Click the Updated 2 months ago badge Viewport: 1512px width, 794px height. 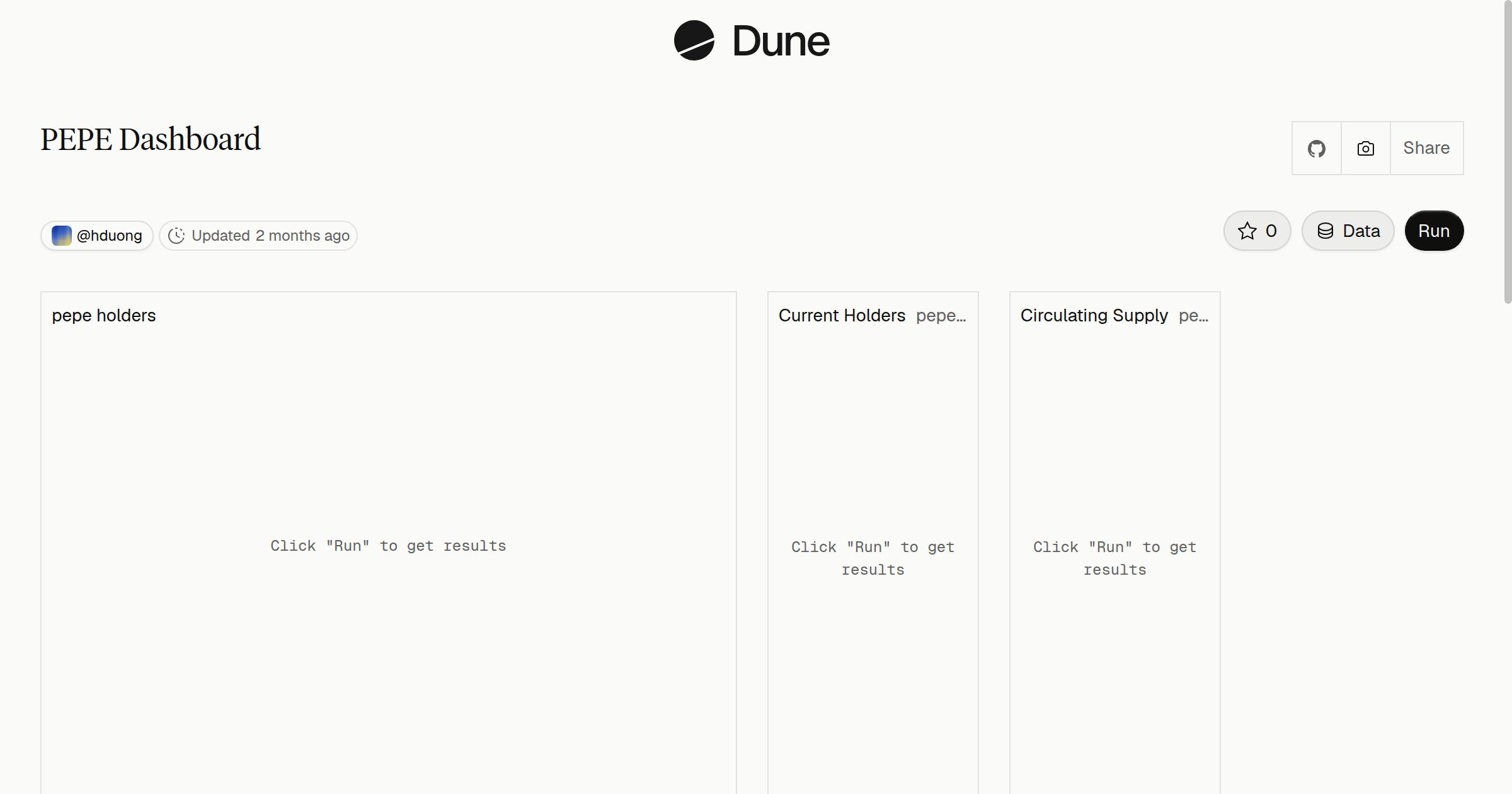point(258,236)
